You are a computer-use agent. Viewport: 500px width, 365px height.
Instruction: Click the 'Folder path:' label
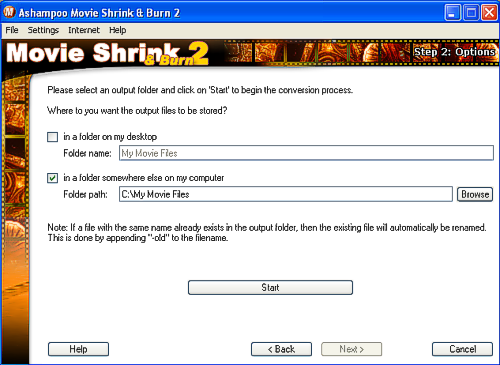(x=86, y=194)
